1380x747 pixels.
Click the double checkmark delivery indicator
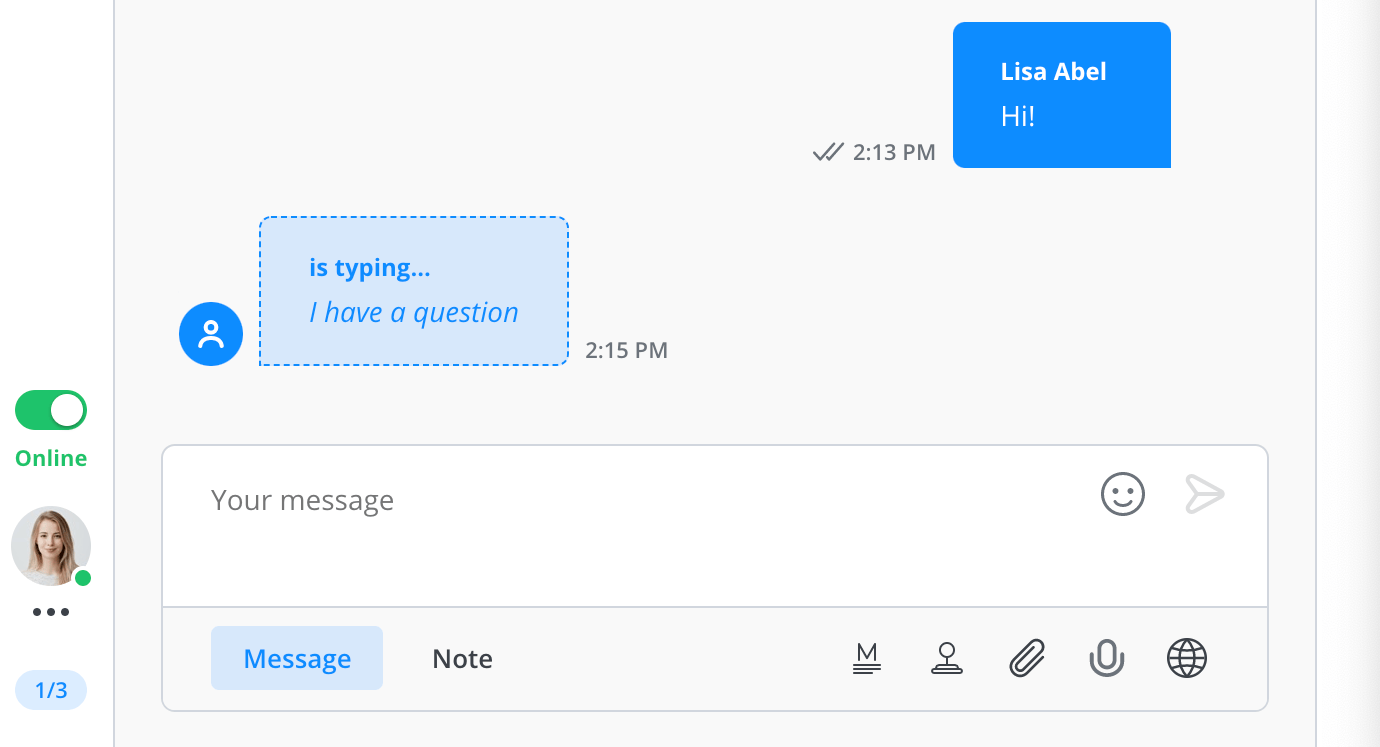click(829, 152)
